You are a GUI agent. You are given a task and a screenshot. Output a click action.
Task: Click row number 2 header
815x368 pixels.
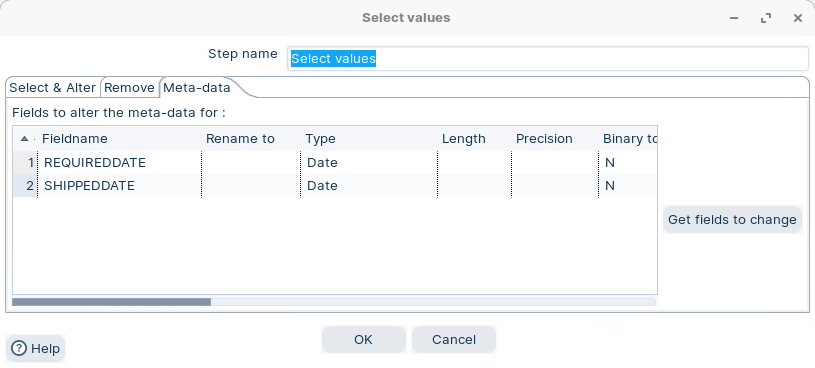(25, 186)
